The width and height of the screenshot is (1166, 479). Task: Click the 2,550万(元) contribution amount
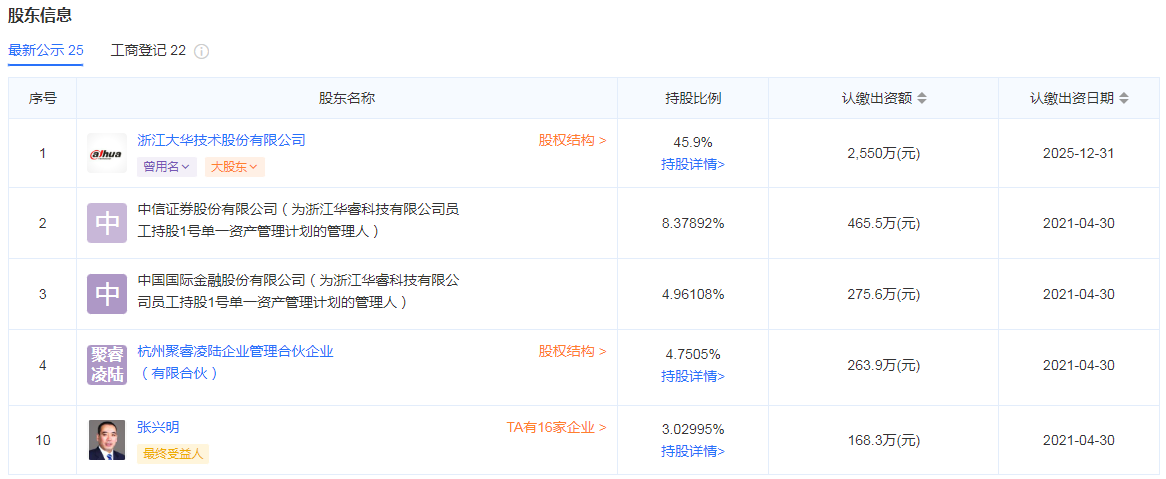pyautogui.click(x=884, y=153)
